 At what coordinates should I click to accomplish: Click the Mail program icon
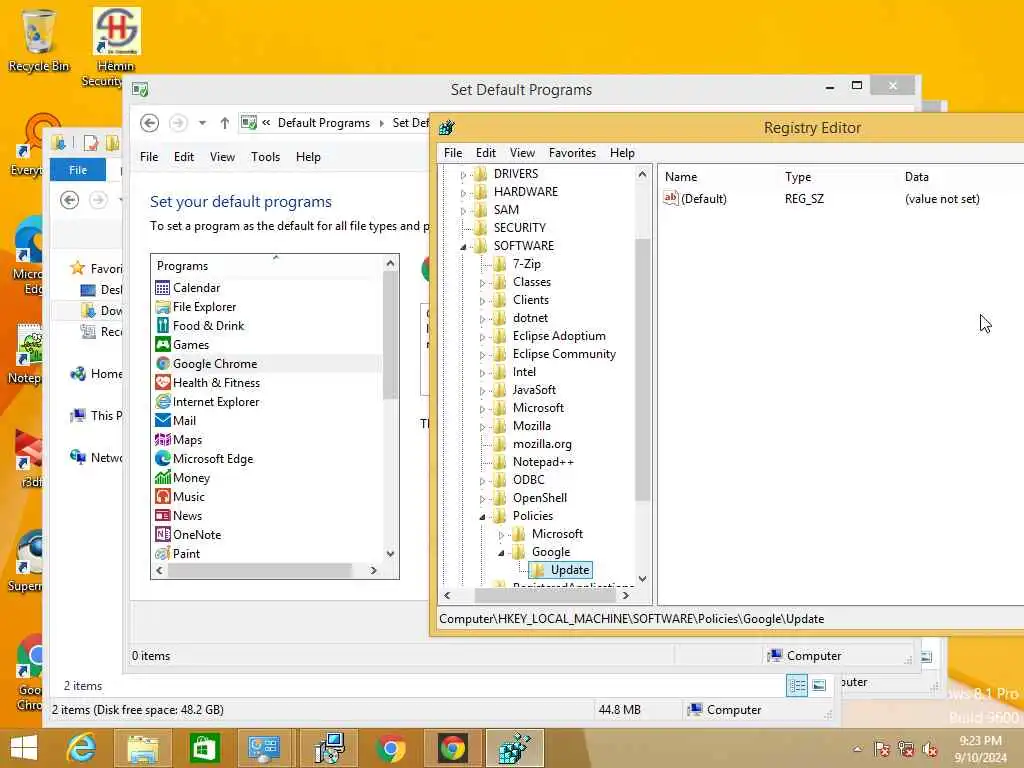coord(163,421)
